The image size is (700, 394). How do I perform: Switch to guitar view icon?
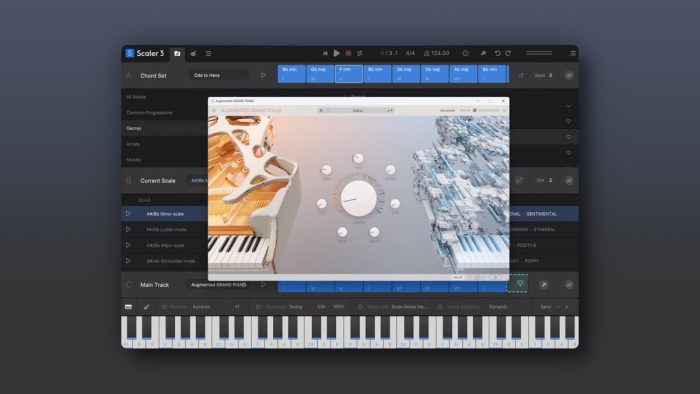pyautogui.click(x=146, y=307)
